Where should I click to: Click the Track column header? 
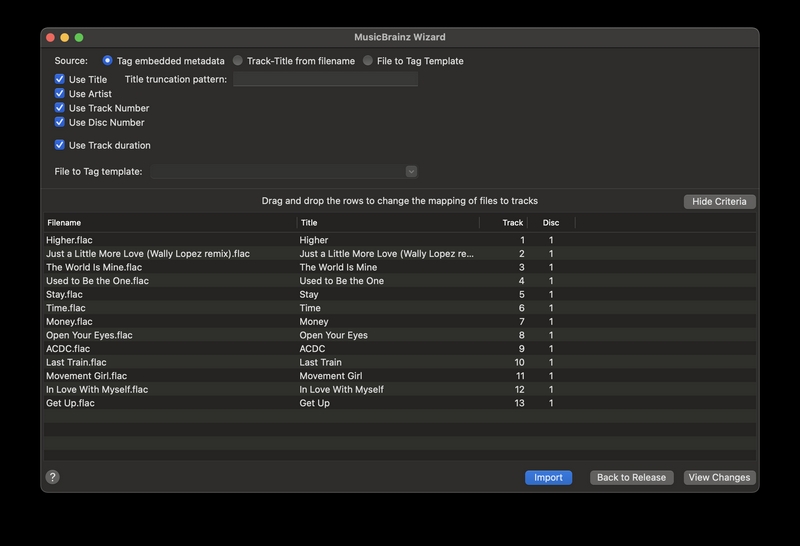(504, 222)
